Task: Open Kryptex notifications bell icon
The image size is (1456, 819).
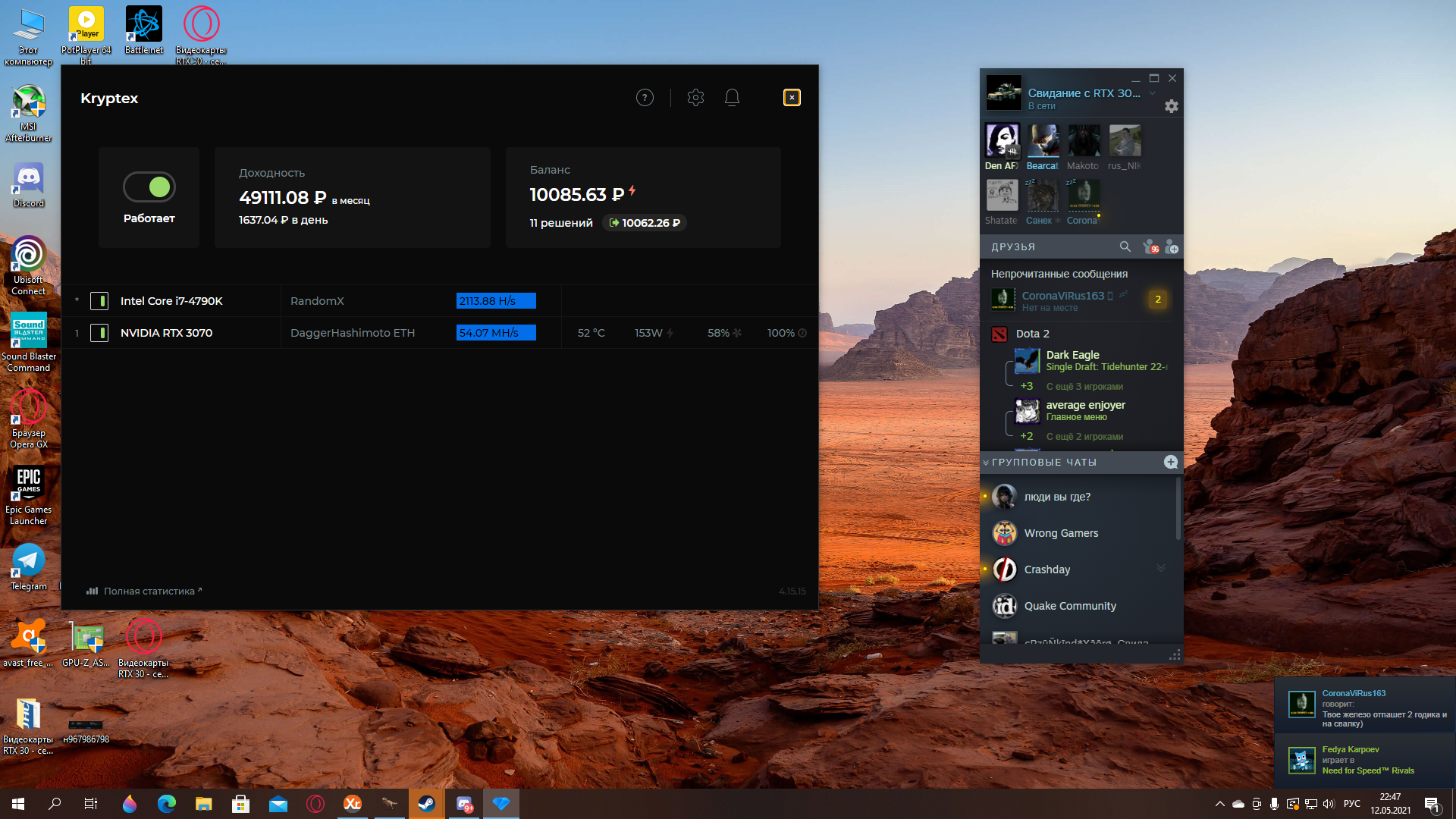Action: (732, 98)
